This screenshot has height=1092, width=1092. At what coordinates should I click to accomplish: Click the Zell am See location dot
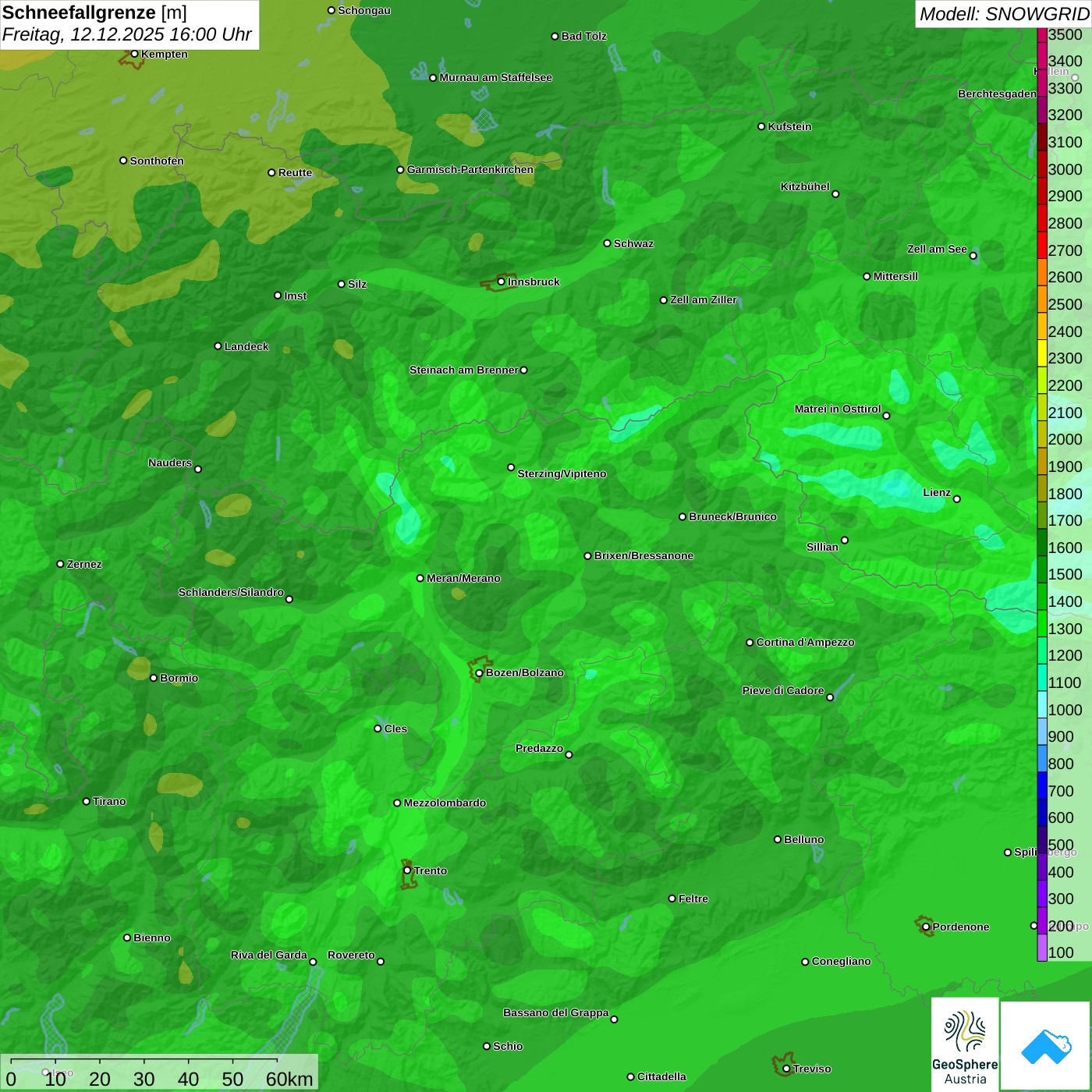tap(973, 256)
